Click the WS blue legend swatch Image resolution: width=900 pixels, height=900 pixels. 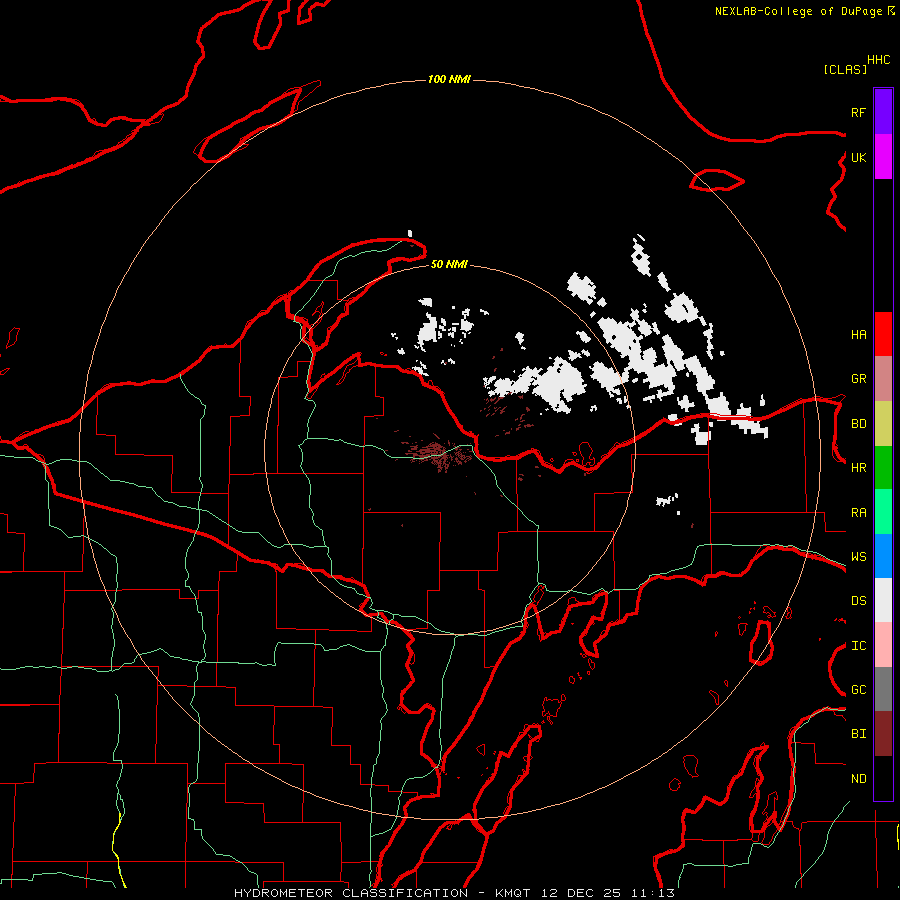[x=883, y=556]
